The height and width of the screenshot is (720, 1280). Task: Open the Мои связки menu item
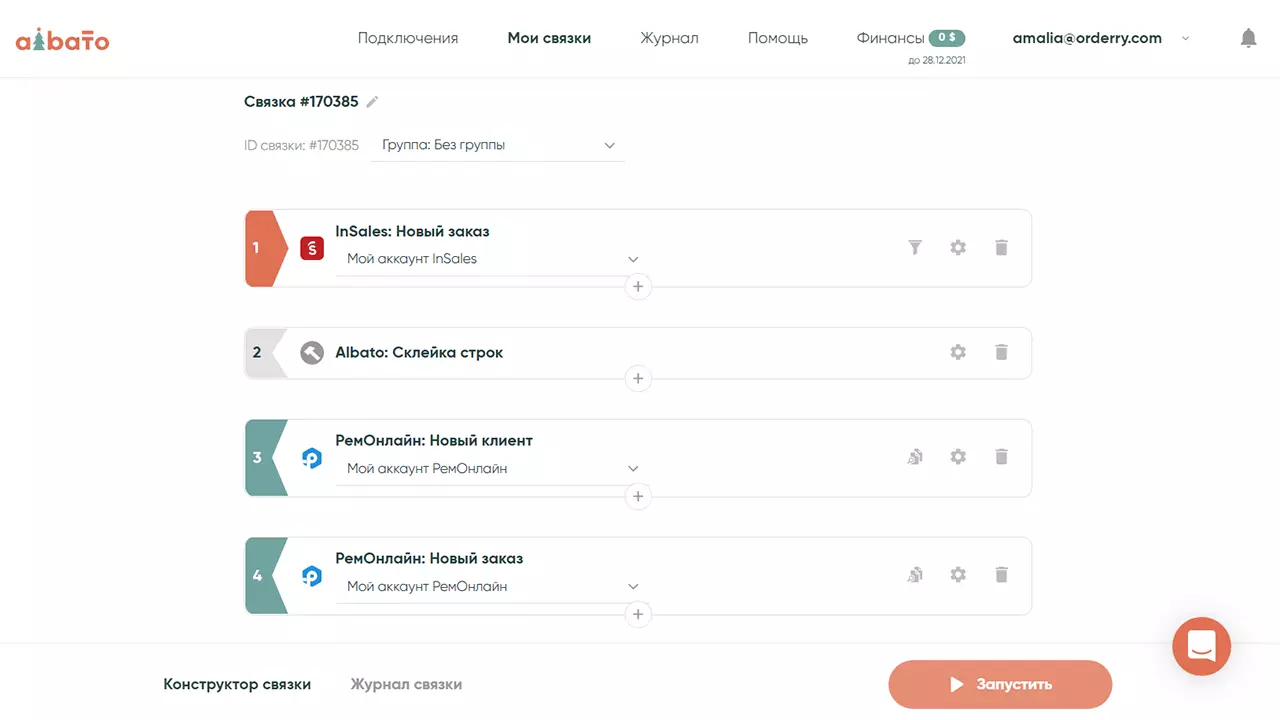coord(549,38)
